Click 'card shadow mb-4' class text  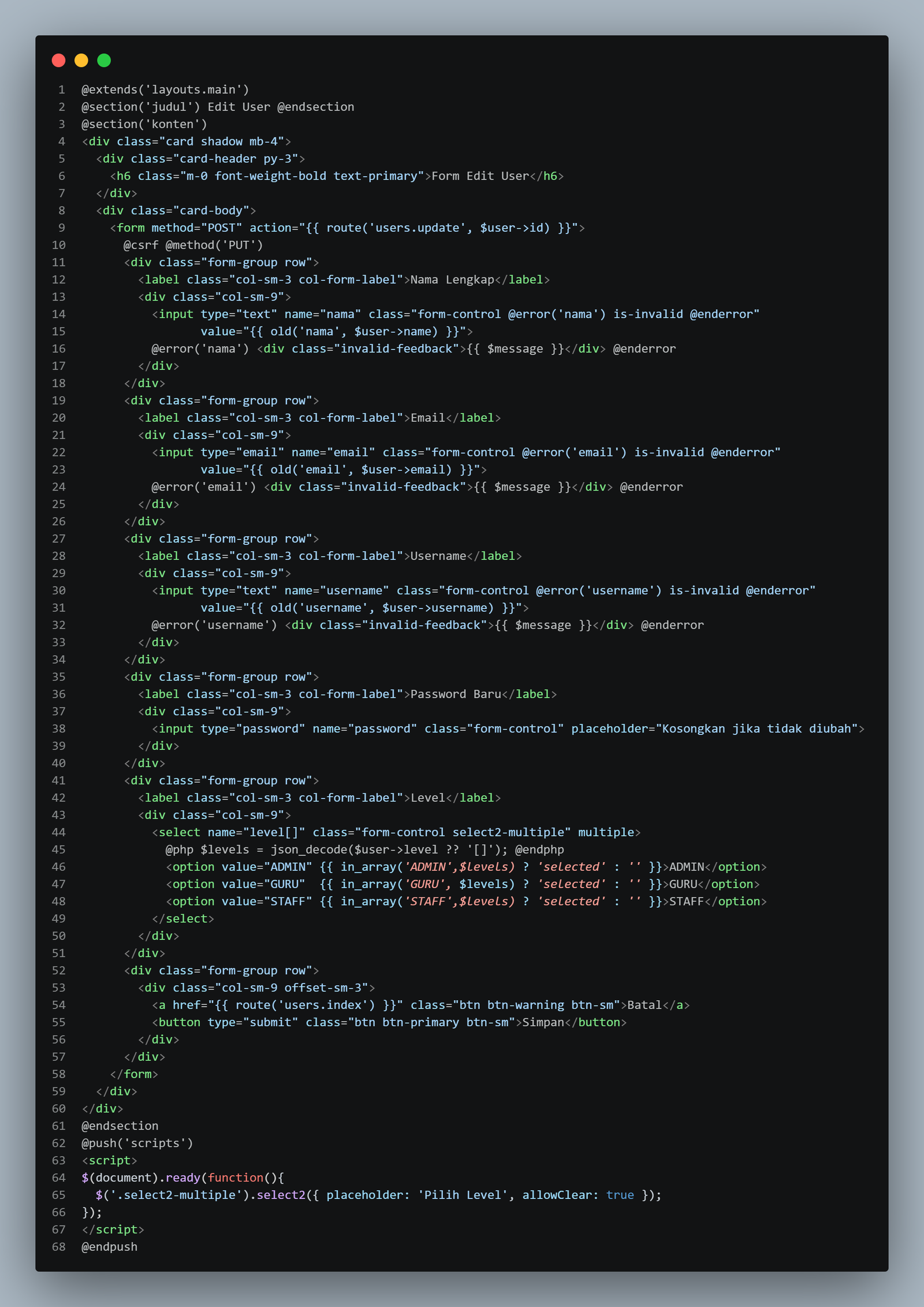tap(222, 142)
